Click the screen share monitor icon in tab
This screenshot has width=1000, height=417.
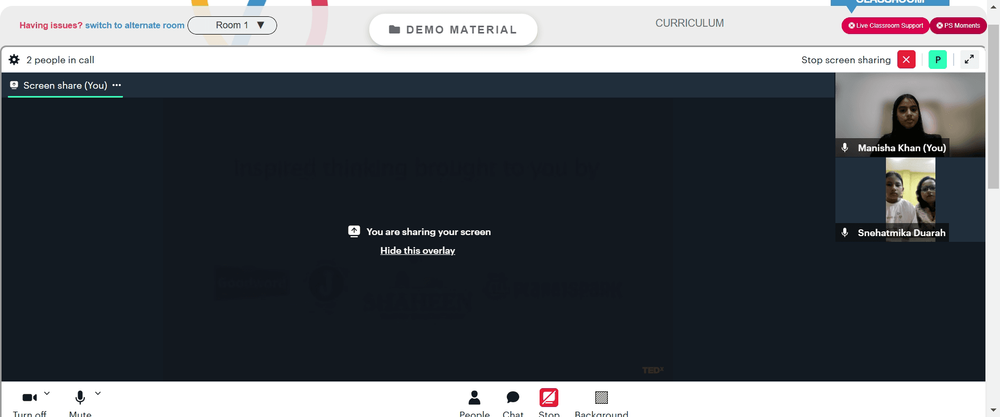pos(14,85)
